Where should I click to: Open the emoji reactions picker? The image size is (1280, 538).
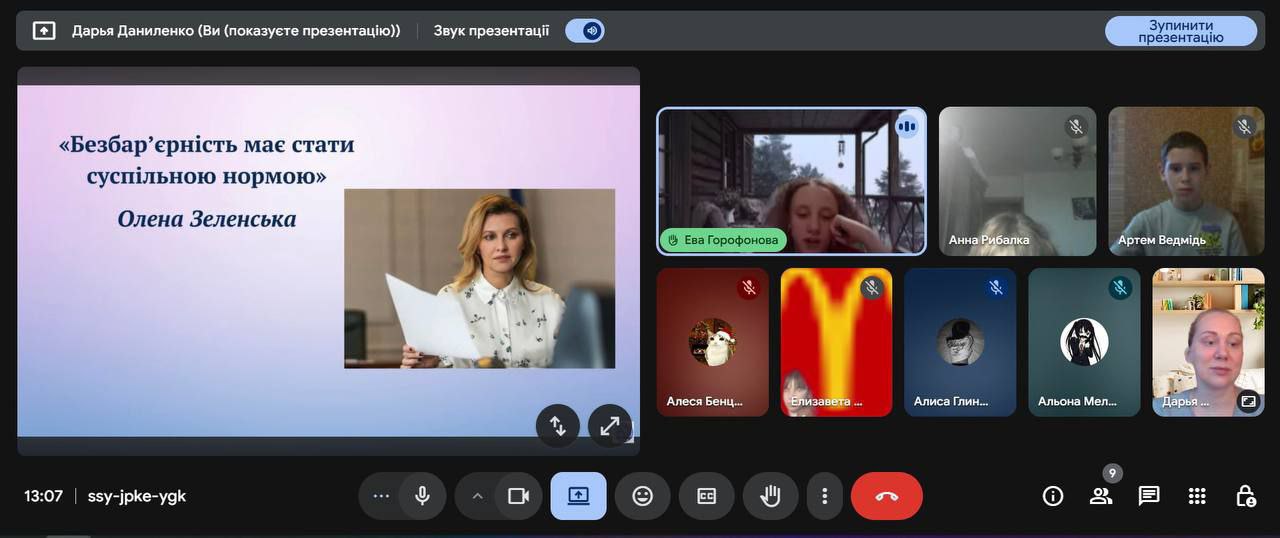click(x=642, y=496)
